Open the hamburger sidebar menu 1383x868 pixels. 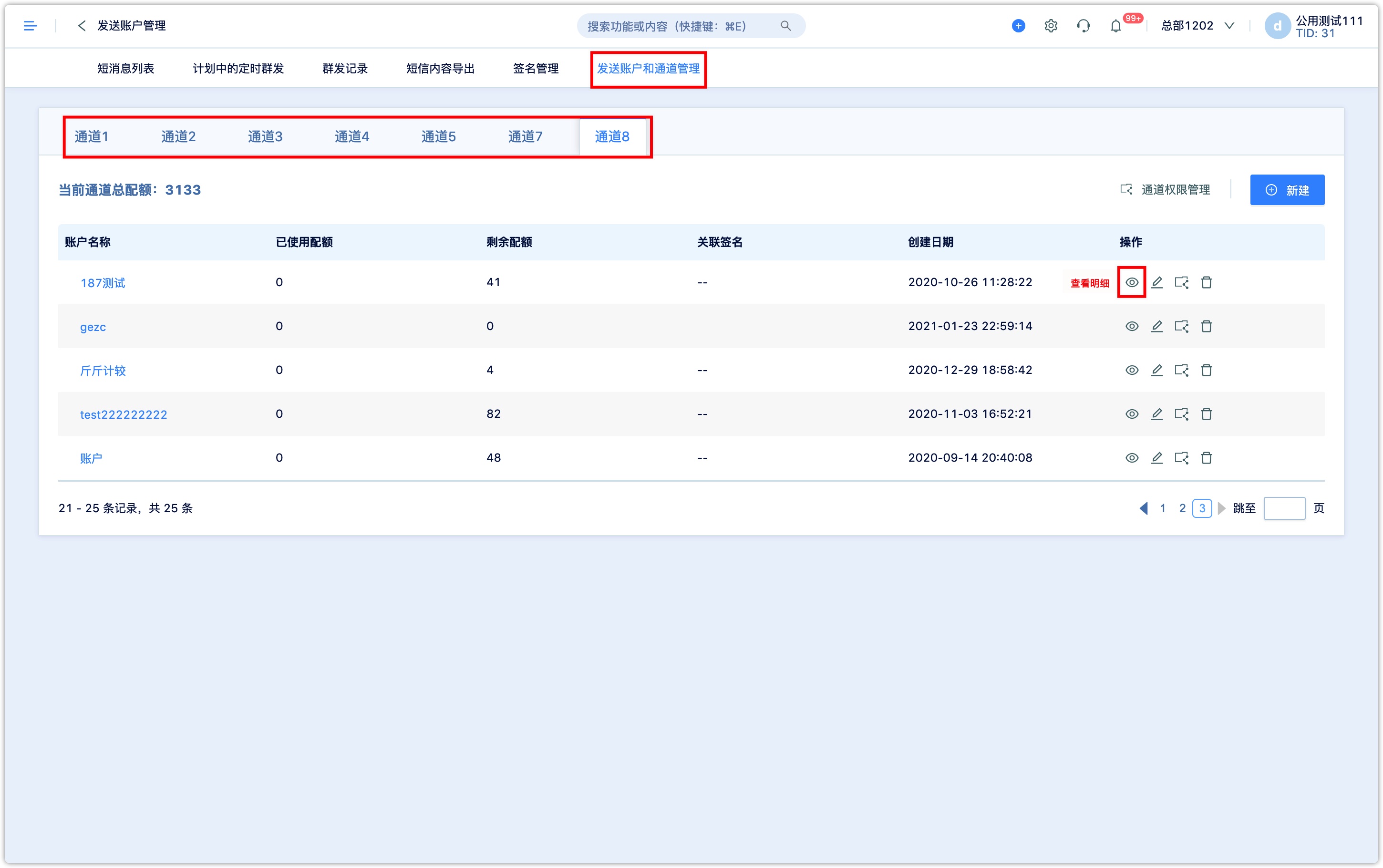pyautogui.click(x=30, y=26)
